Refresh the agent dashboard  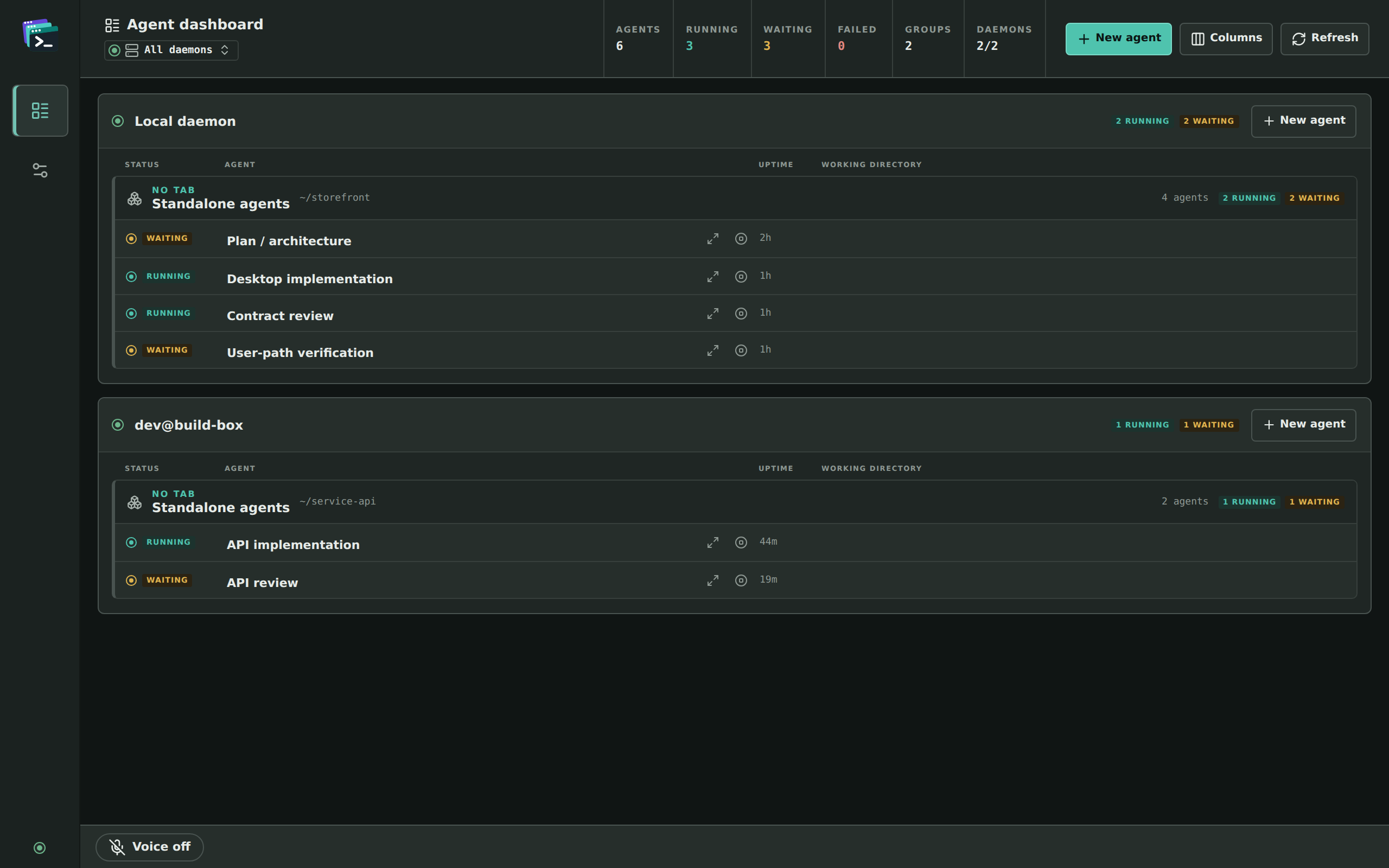(x=1324, y=39)
